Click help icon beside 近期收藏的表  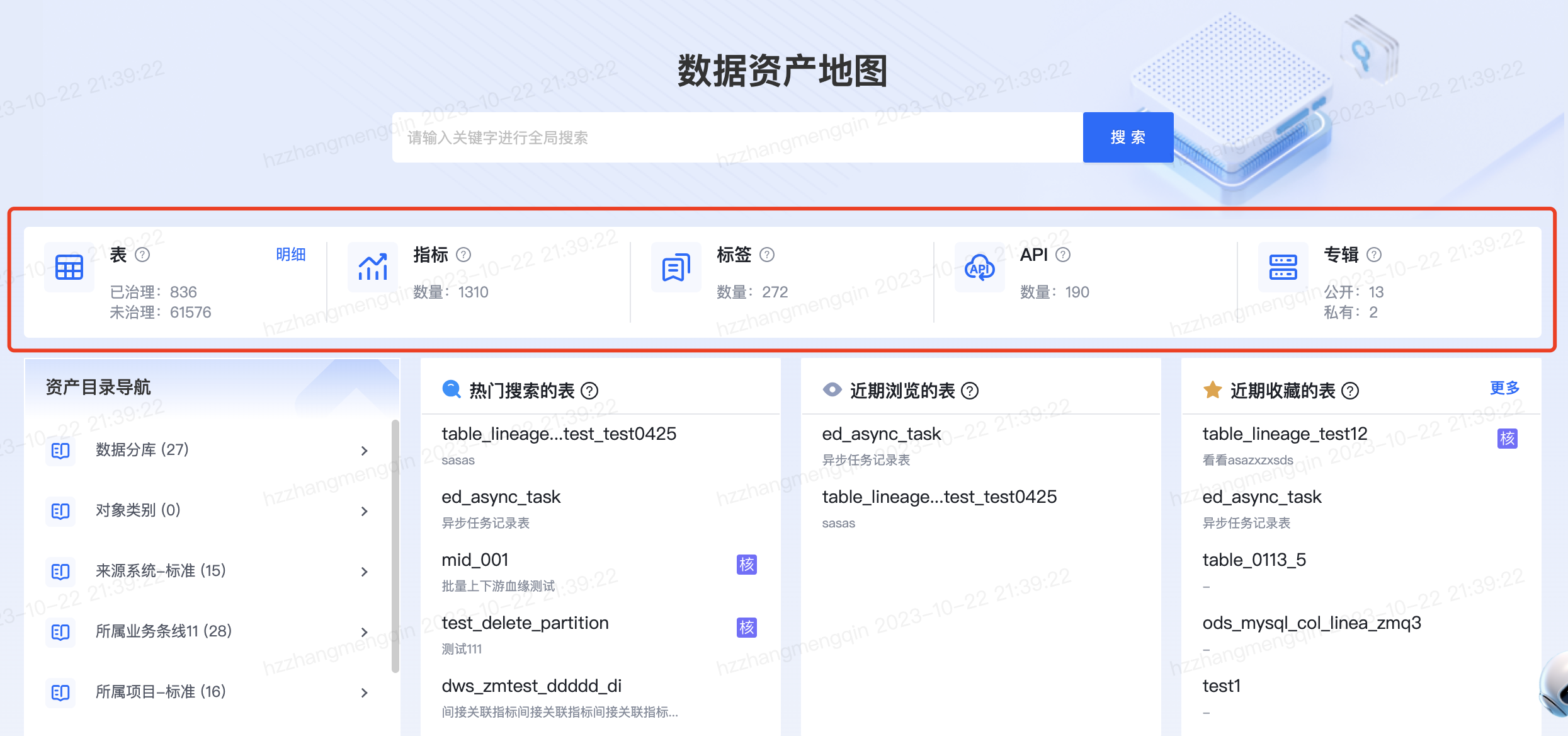pos(1350,391)
